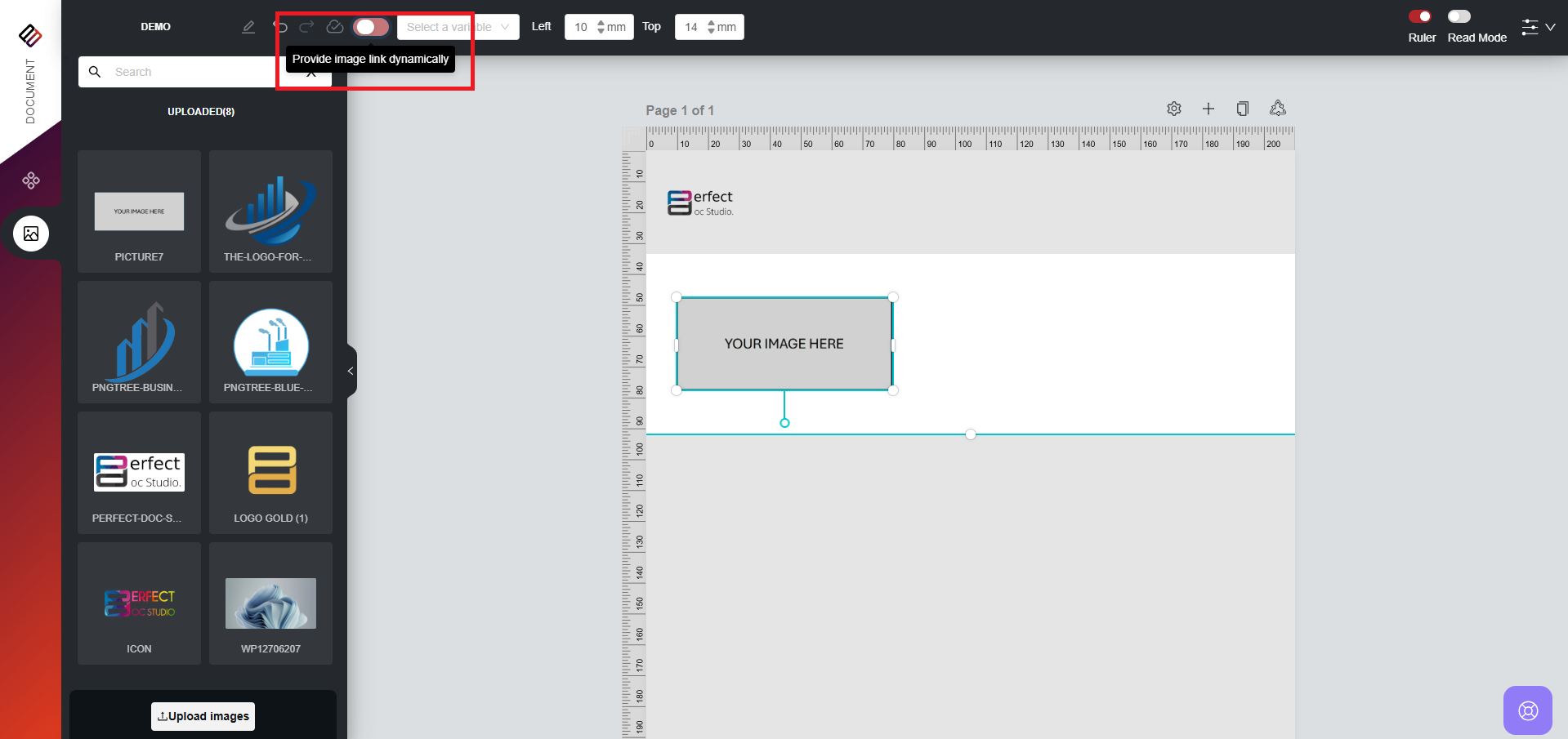Viewport: 1568px width, 739px height.
Task: Collapse the left images panel
Action: [x=350, y=371]
